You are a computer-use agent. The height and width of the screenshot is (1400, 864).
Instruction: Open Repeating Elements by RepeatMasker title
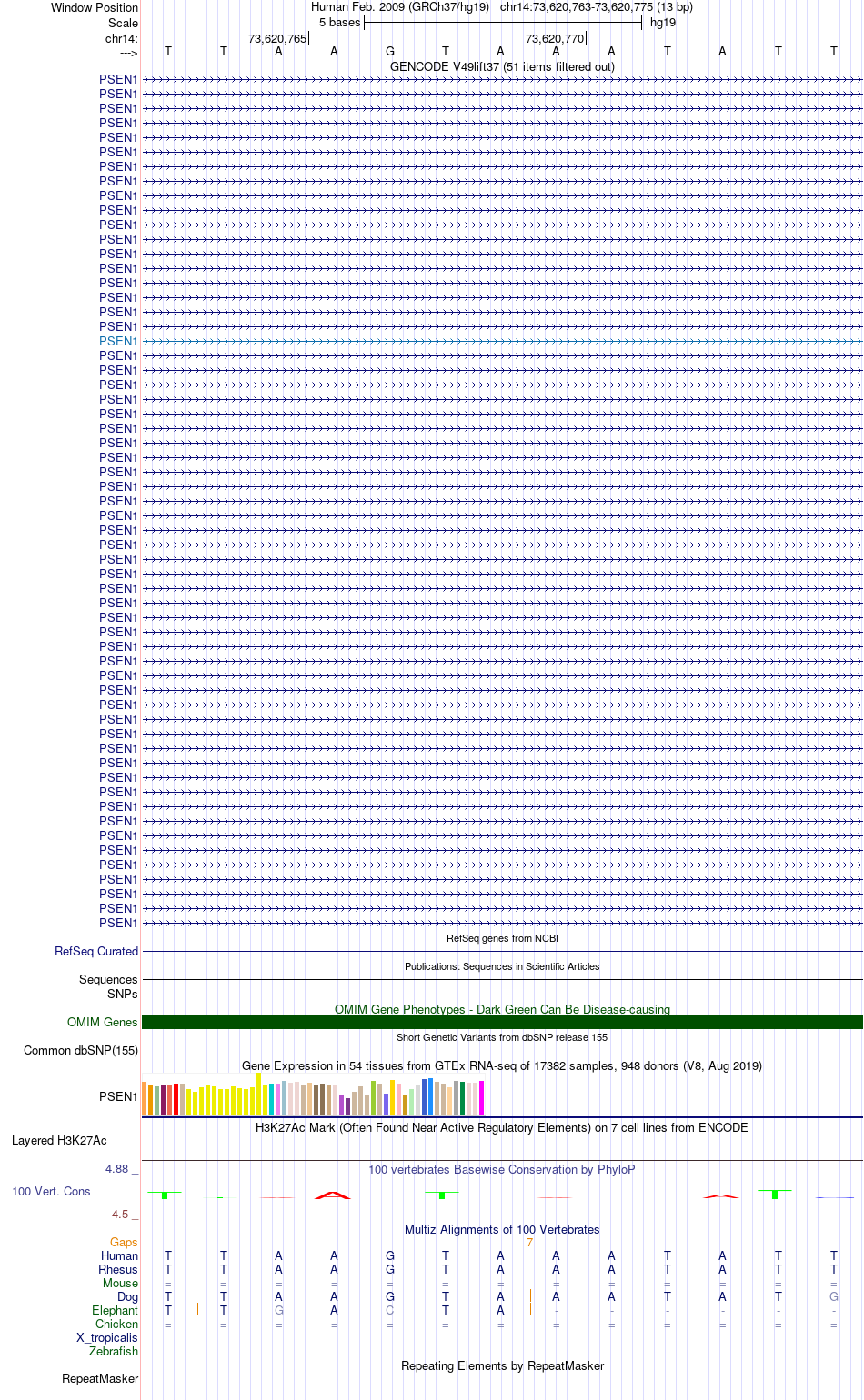click(502, 1366)
